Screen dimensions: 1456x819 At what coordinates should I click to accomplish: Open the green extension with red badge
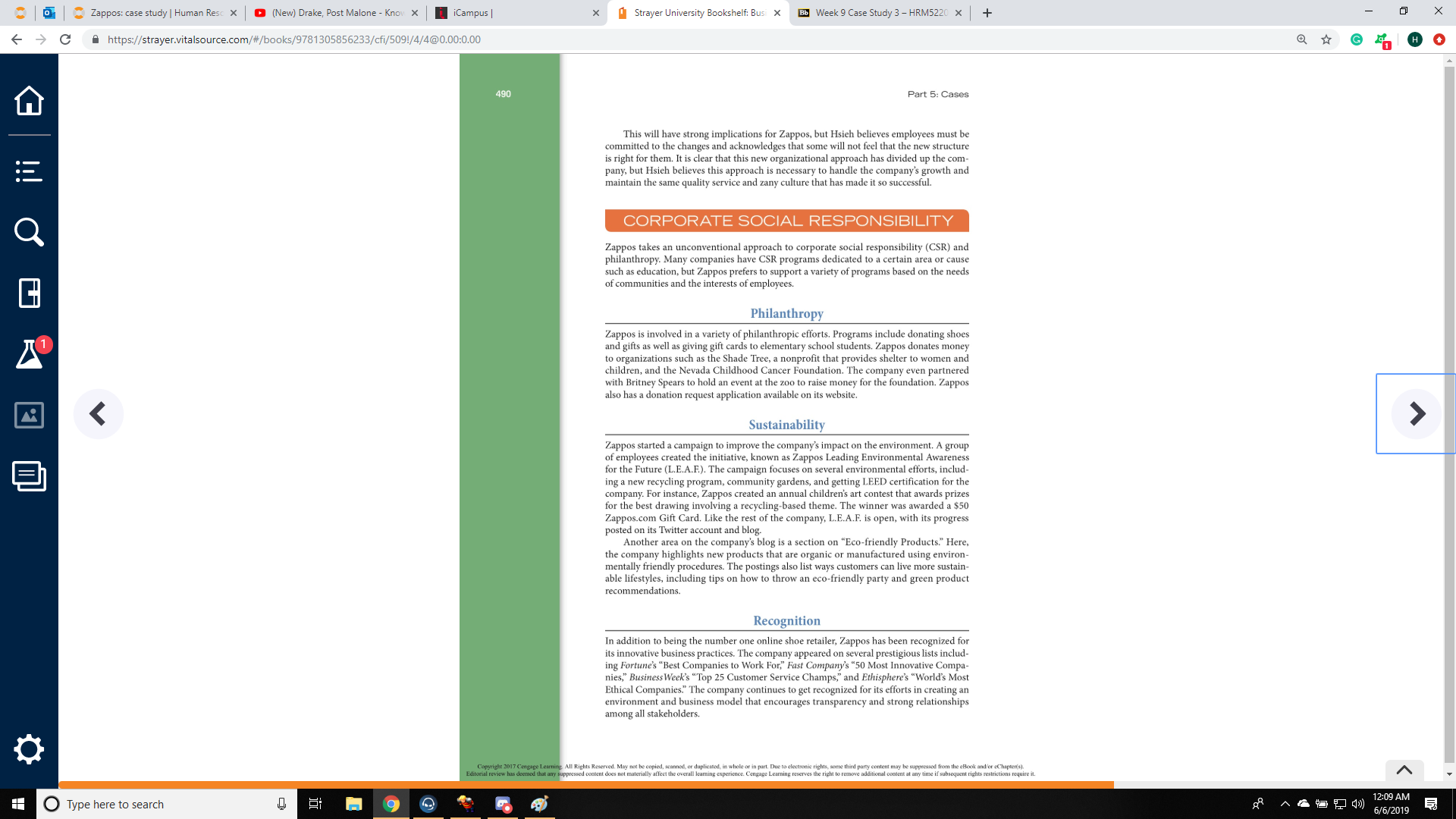(x=1382, y=40)
